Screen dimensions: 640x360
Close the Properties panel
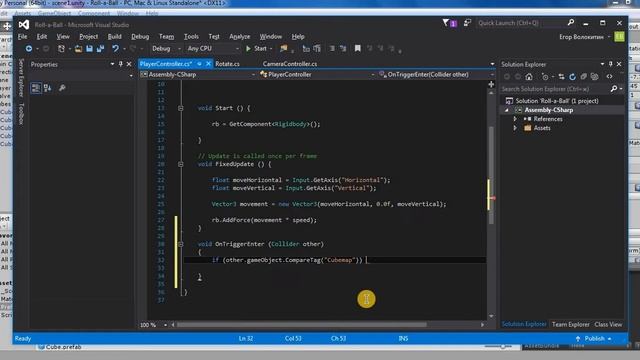click(x=129, y=64)
